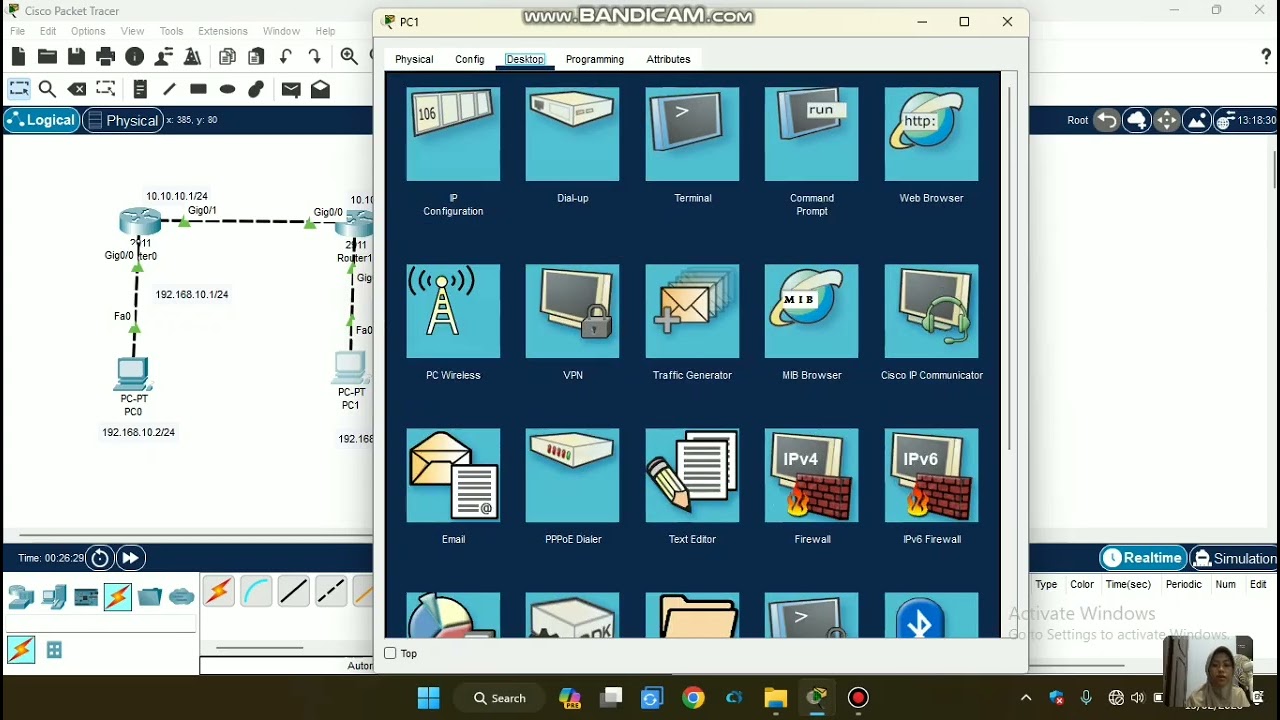Launch the Web Browser app
This screenshot has width=1280, height=720.
(931, 134)
